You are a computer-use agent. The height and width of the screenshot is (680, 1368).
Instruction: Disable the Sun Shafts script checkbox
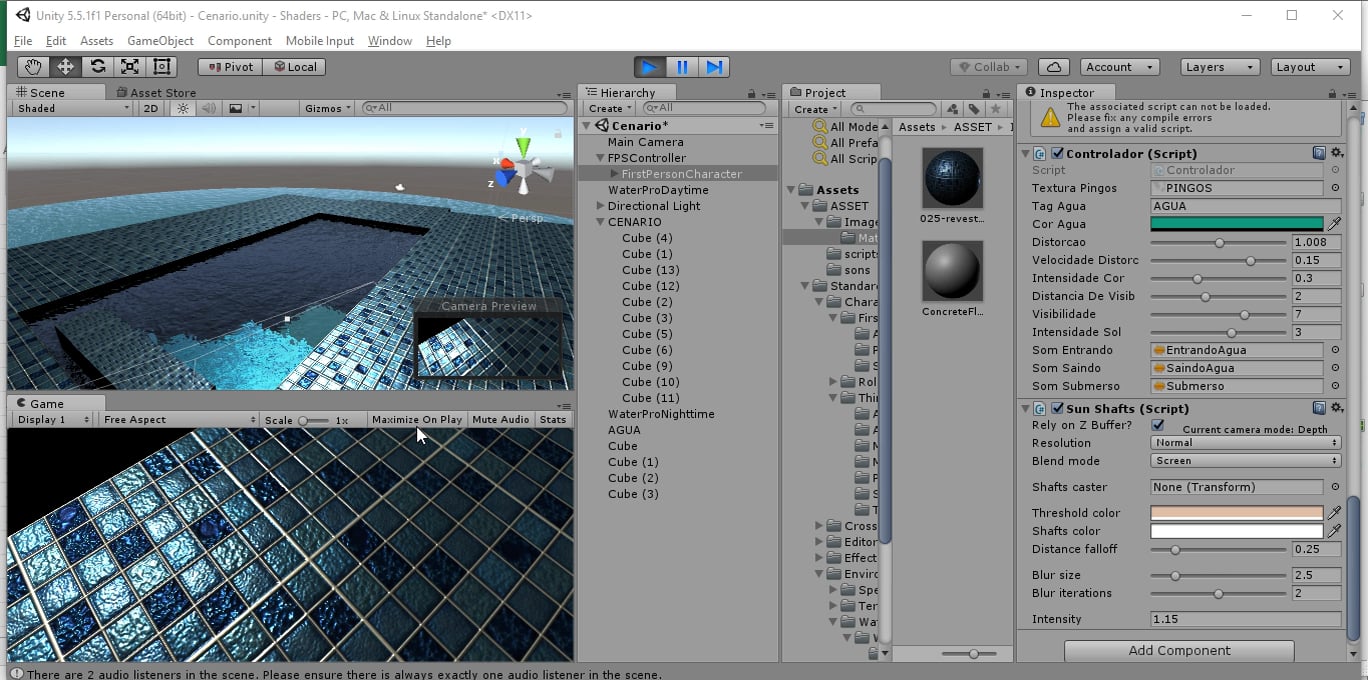point(1057,408)
